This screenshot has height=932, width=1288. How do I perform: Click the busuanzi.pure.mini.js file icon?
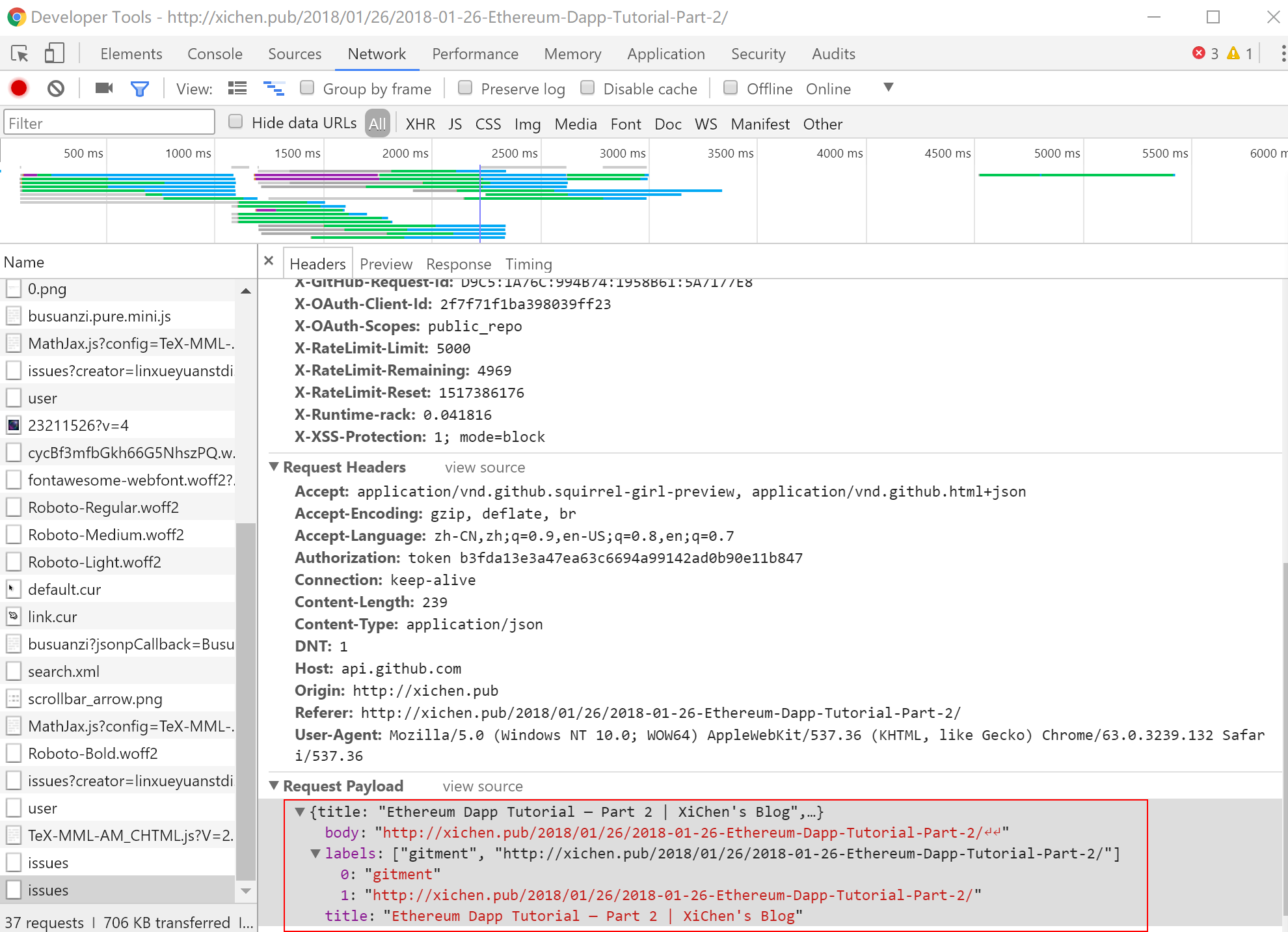point(13,316)
